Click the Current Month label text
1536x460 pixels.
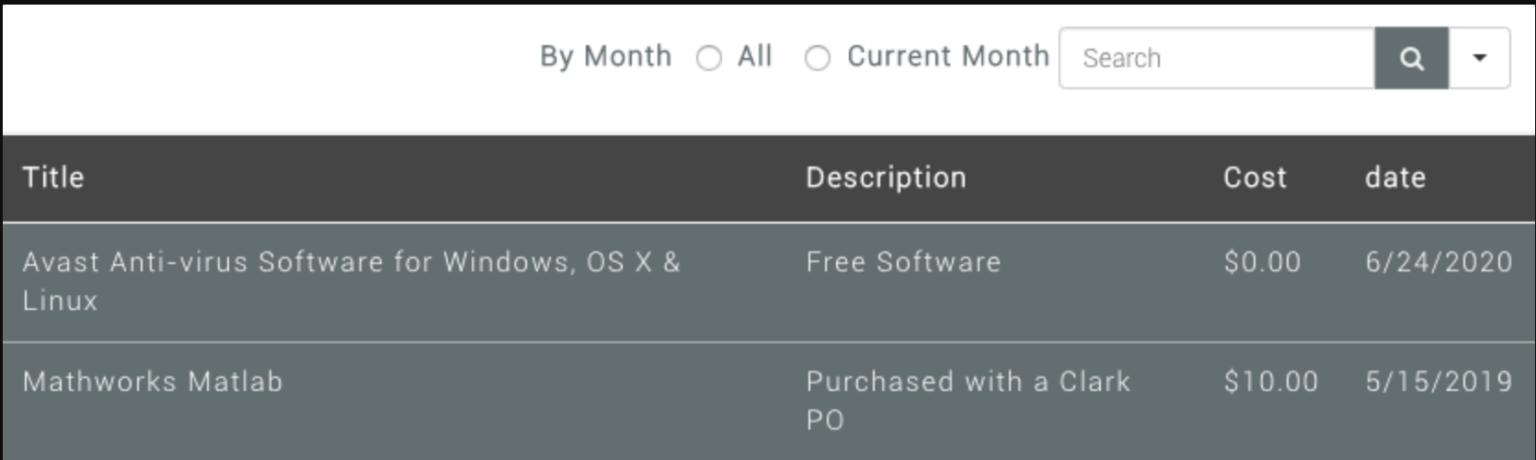click(948, 57)
